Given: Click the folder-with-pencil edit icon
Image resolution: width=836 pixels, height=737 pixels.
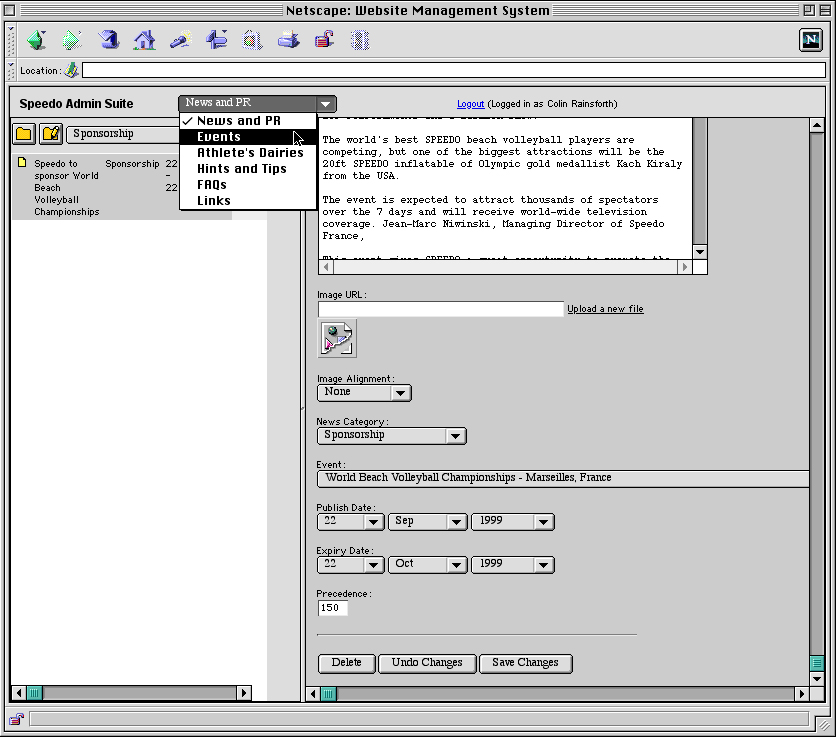Looking at the screenshot, I should coord(51,134).
